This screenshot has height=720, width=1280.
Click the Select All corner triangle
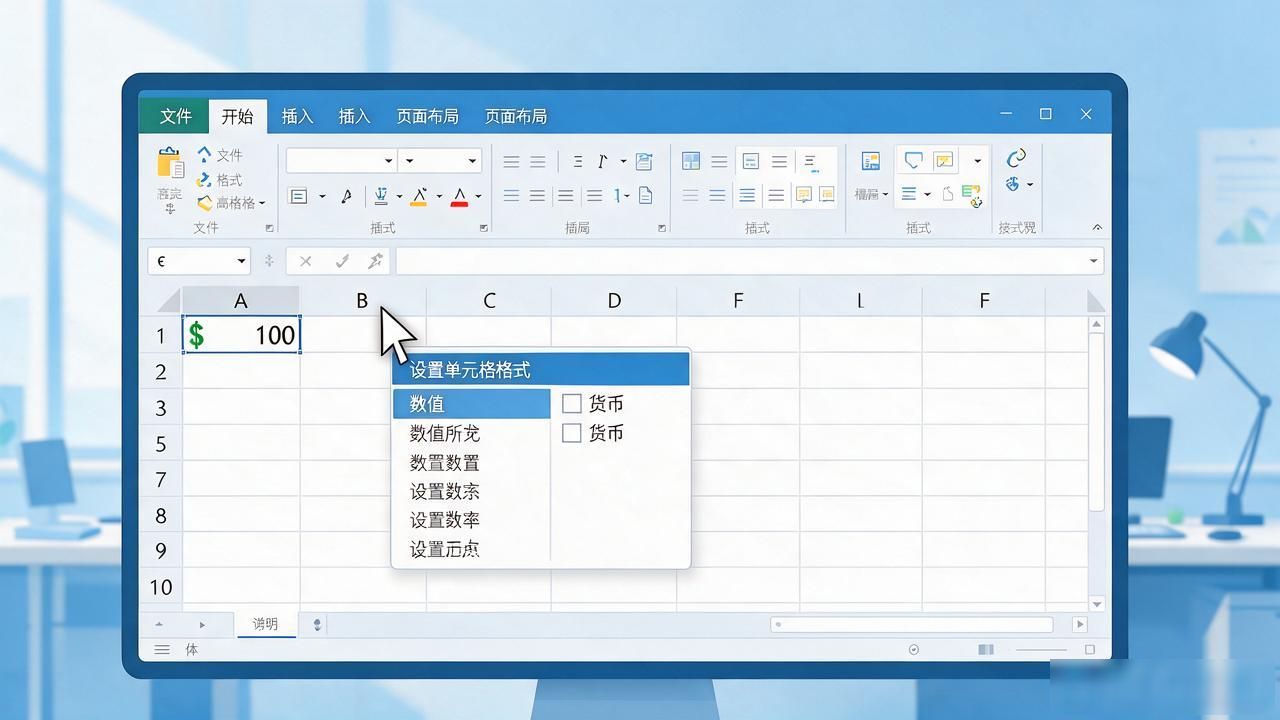(167, 300)
